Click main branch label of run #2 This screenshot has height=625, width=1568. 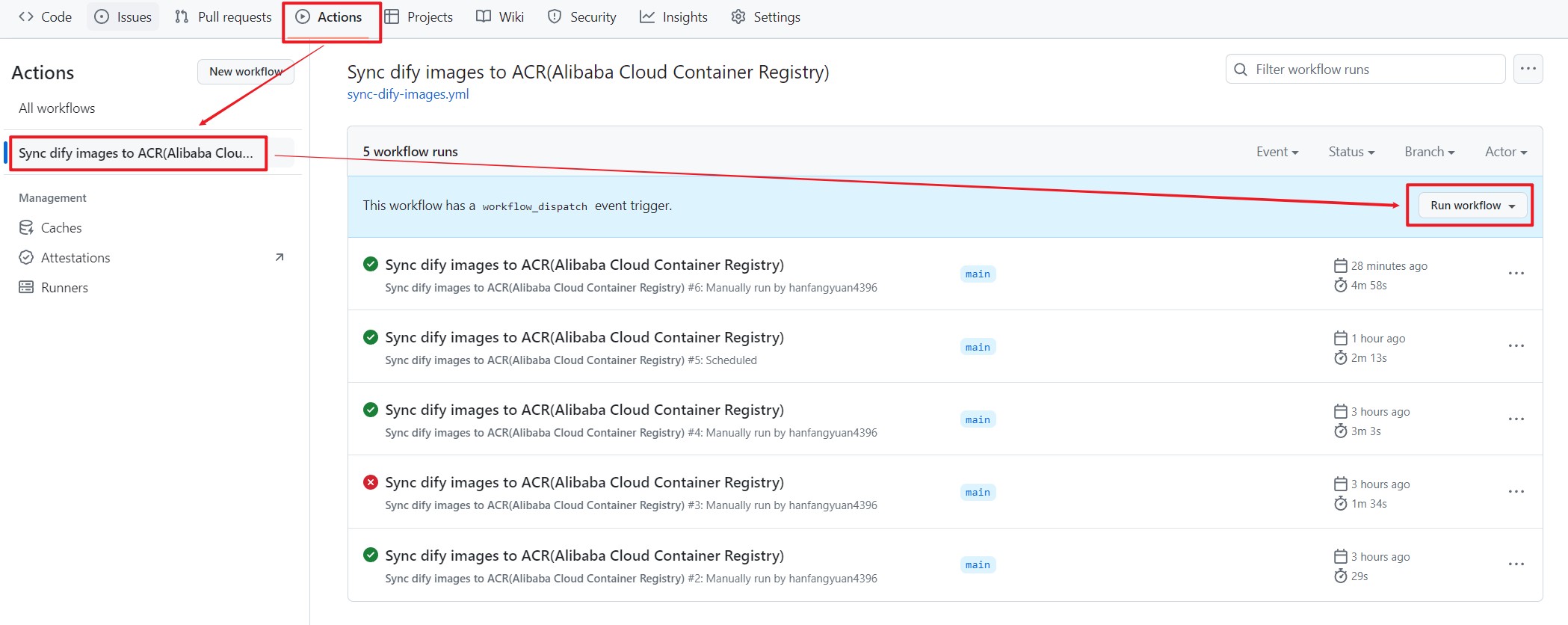click(978, 564)
